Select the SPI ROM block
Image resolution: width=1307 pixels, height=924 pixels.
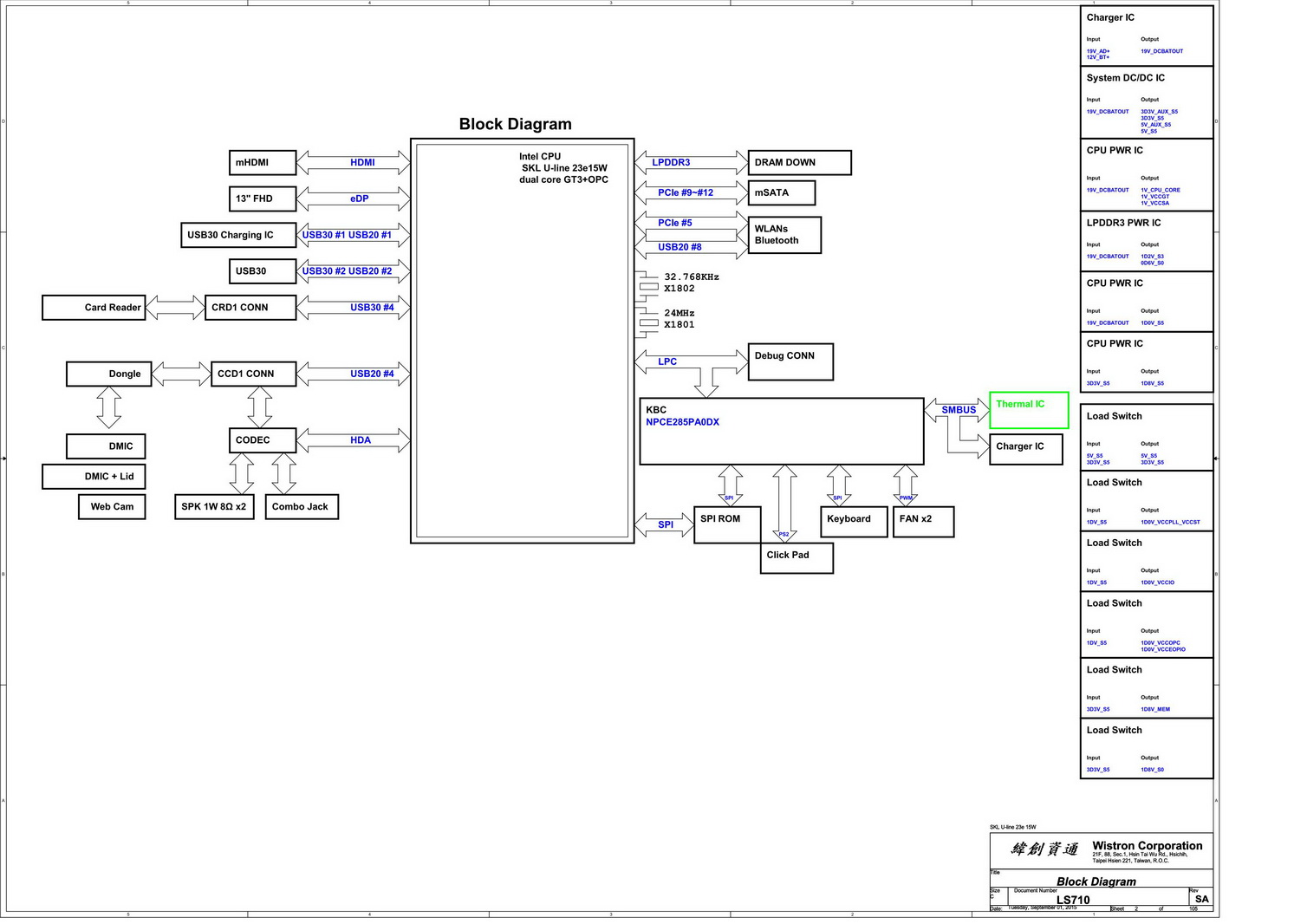tap(727, 524)
